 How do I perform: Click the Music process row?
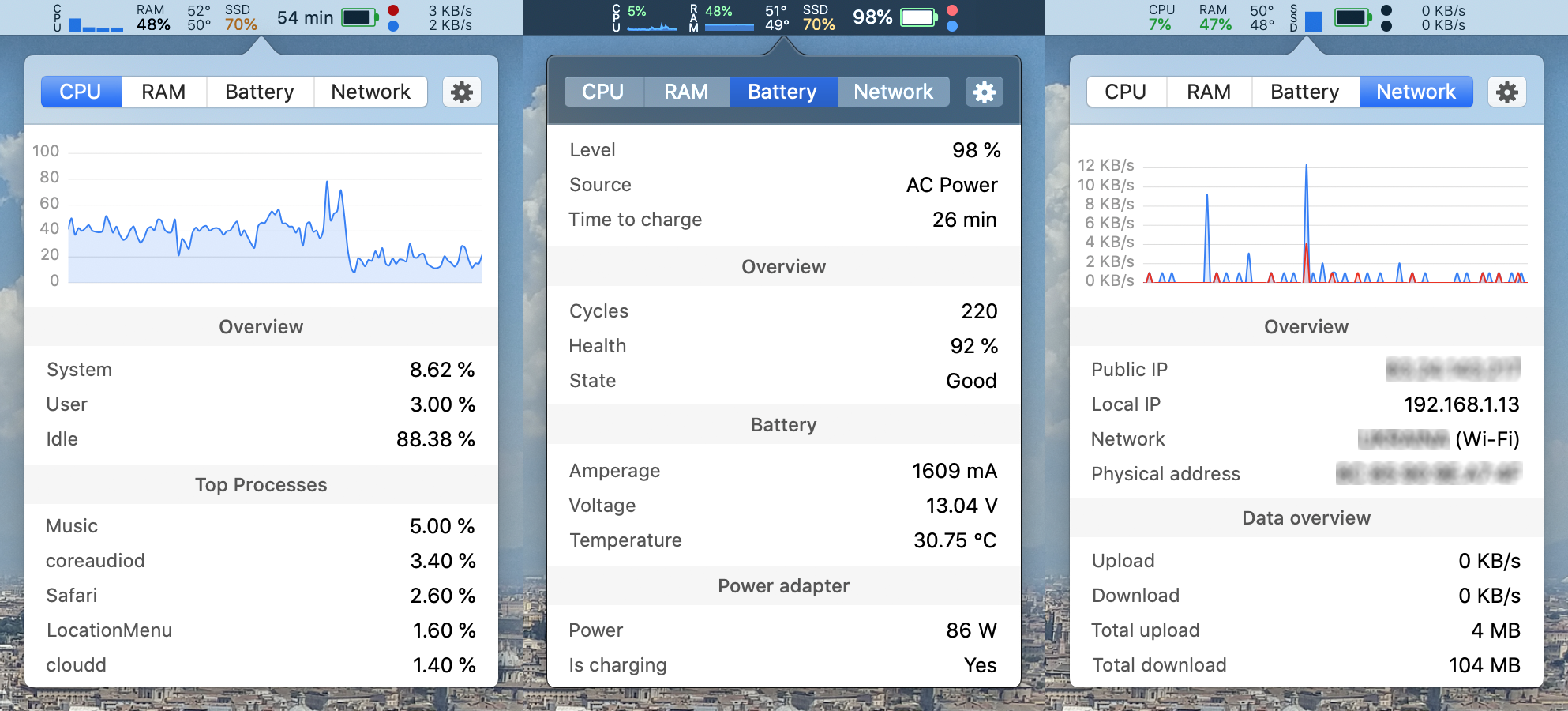pyautogui.click(x=261, y=526)
